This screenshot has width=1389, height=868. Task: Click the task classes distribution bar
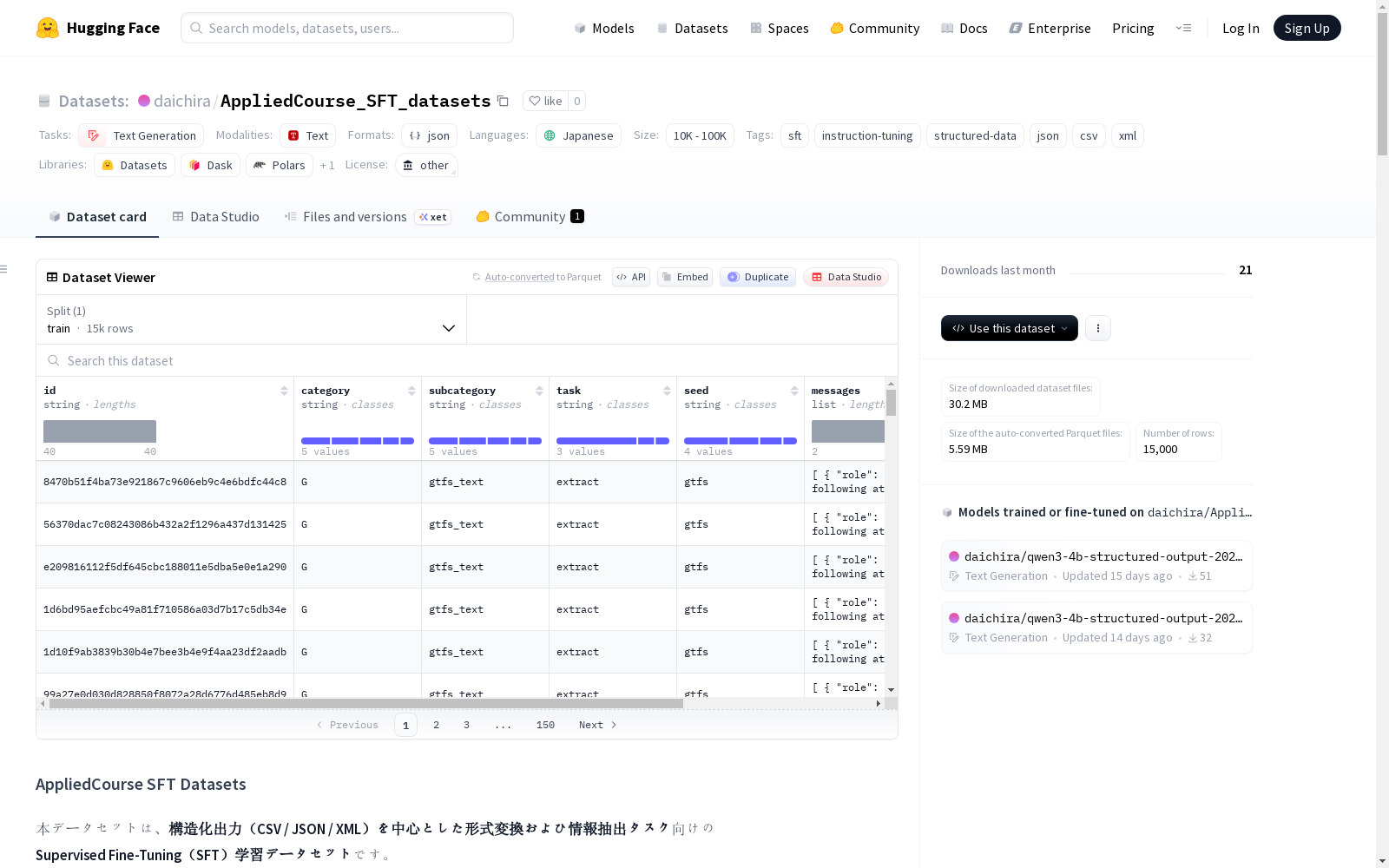(x=613, y=441)
